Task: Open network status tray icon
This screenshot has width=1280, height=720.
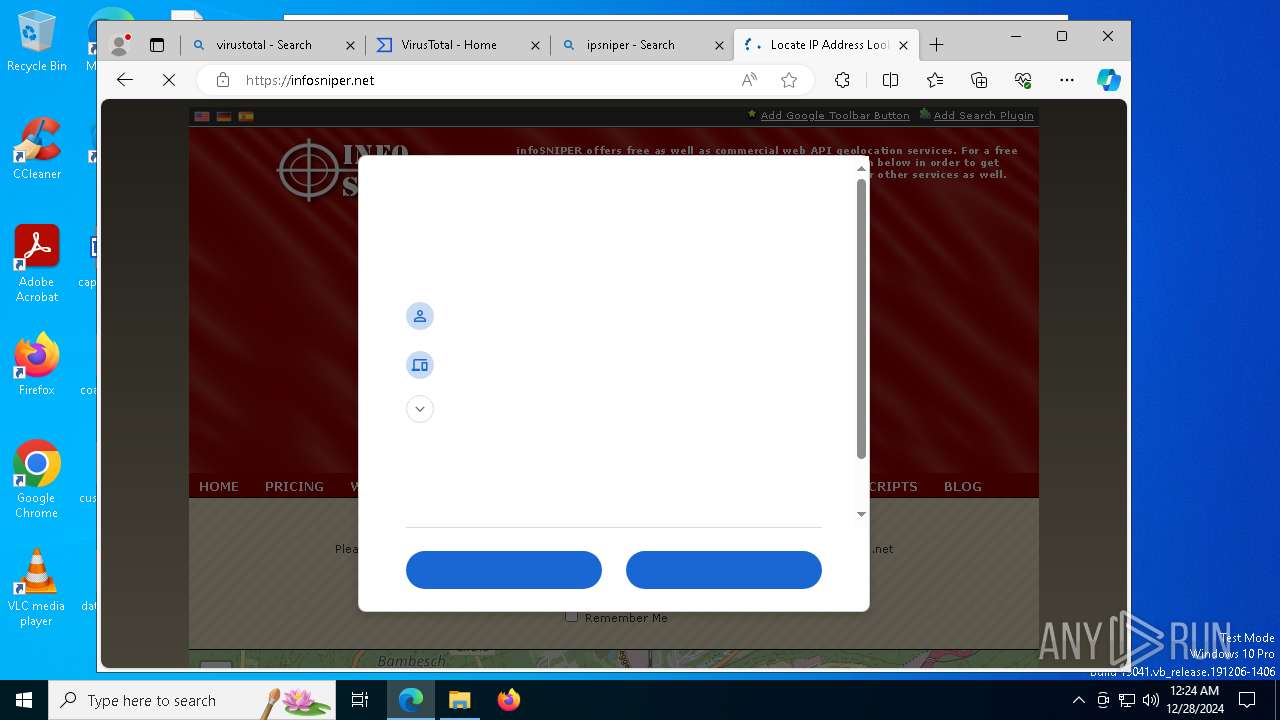Action: click(1127, 700)
